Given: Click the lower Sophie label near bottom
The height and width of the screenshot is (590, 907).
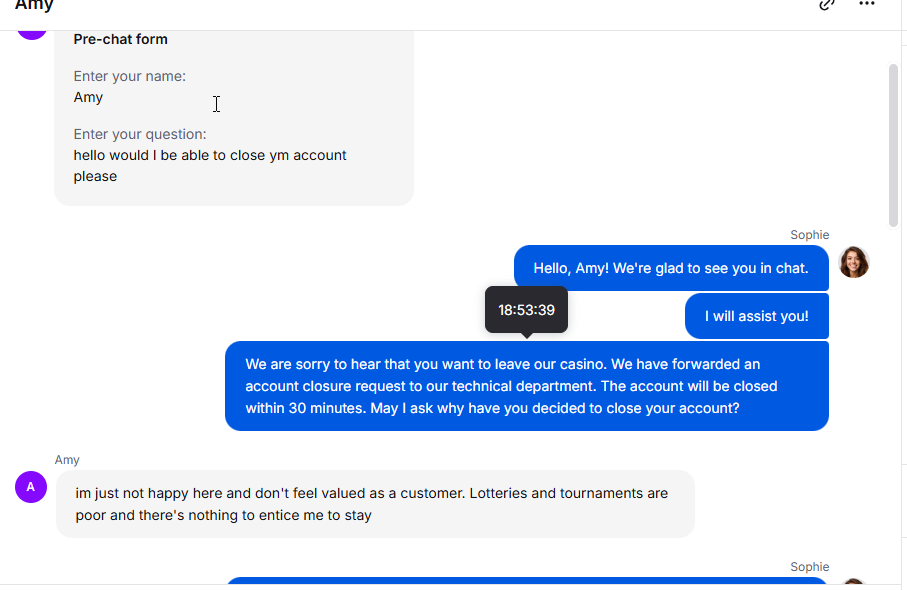Looking at the screenshot, I should tap(810, 567).
